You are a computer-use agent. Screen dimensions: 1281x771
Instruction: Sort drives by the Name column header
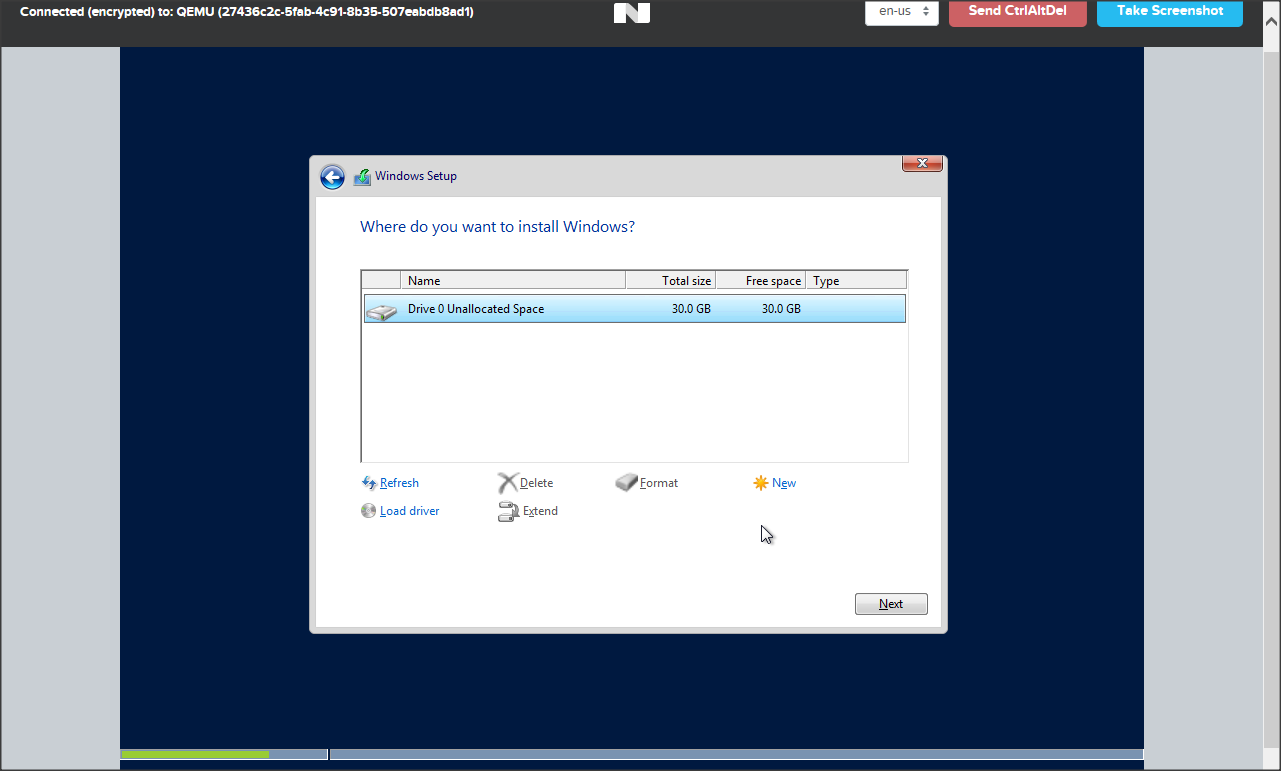coord(512,281)
